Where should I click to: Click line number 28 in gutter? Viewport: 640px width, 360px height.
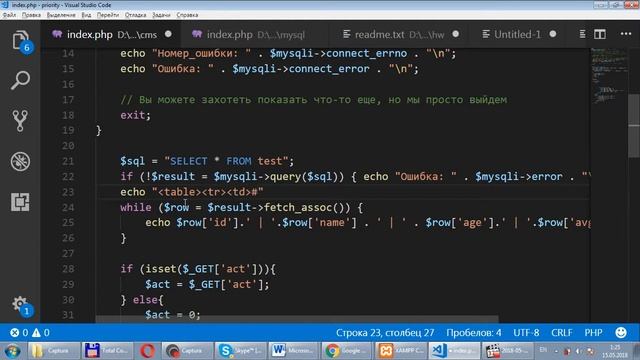click(x=68, y=269)
